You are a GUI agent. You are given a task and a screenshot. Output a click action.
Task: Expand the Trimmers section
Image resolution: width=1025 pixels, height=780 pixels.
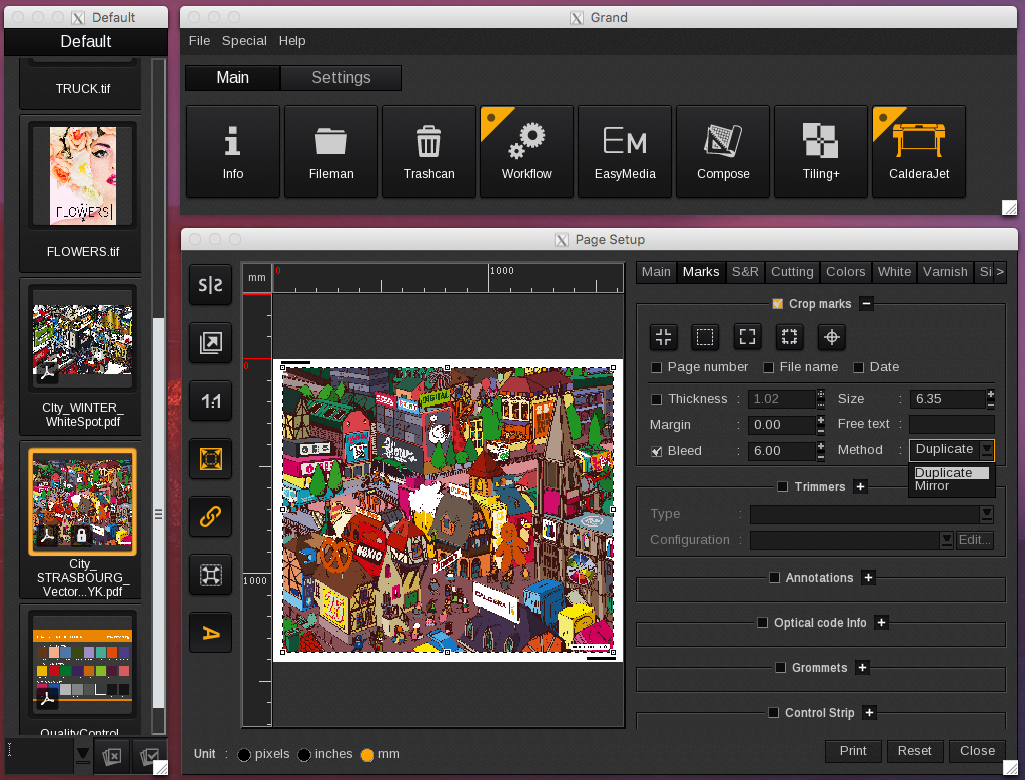860,486
